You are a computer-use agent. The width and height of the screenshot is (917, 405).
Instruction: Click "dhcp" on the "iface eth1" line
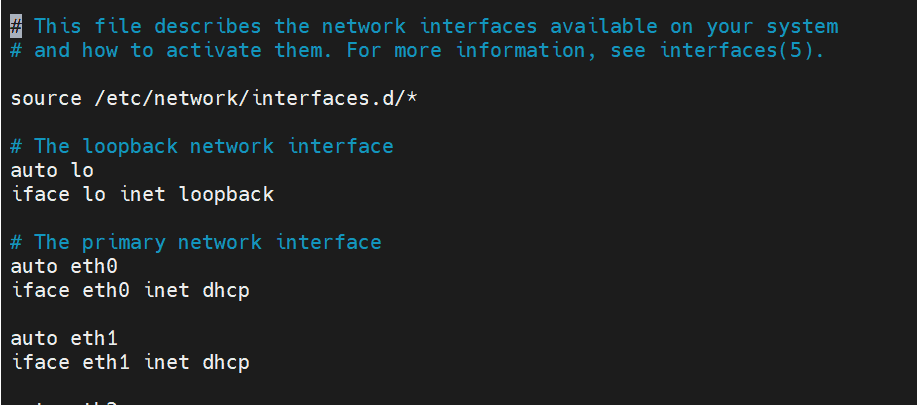[226, 362]
